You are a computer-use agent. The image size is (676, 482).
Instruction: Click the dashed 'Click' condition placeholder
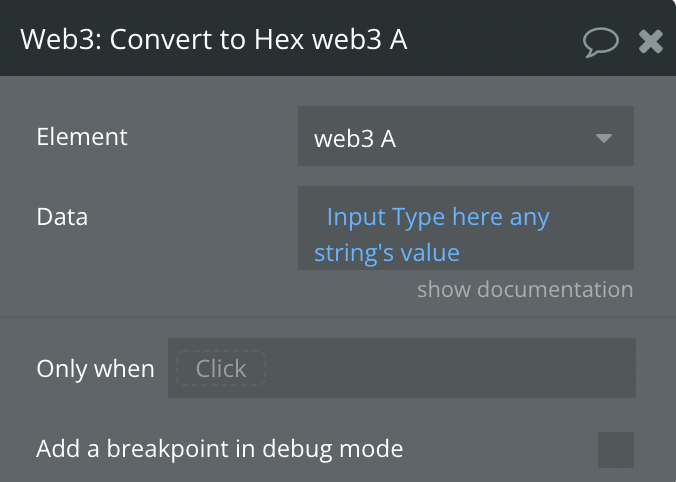[221, 368]
